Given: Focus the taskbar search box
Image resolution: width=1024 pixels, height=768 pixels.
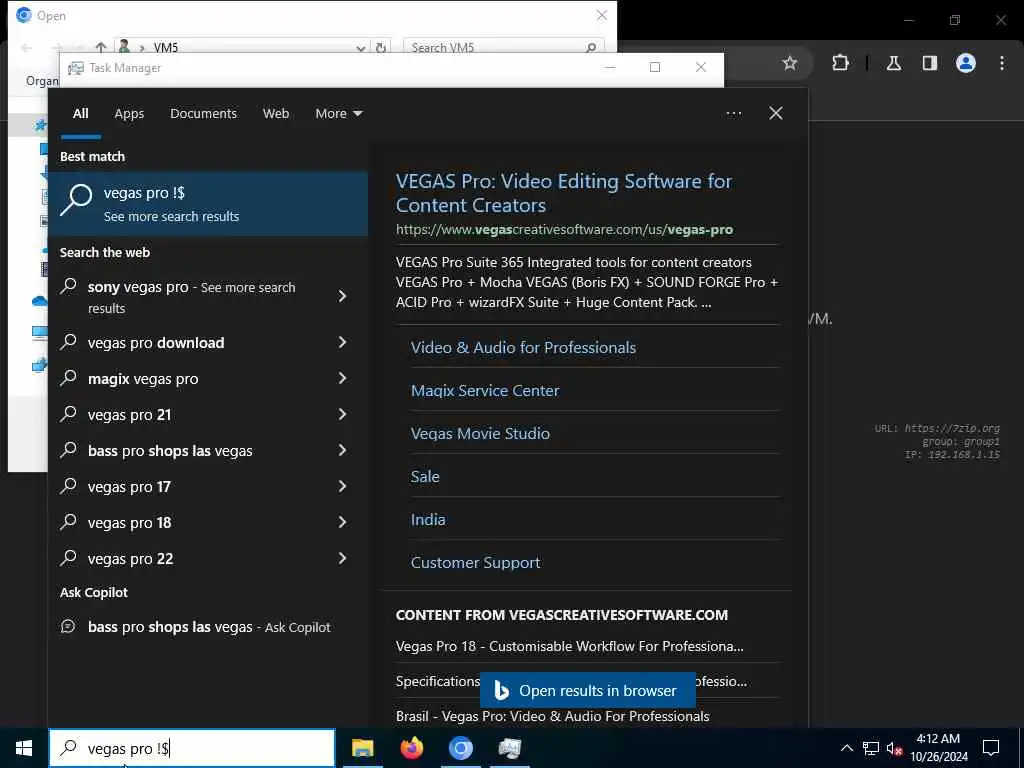Looking at the screenshot, I should pyautogui.click(x=192, y=748).
